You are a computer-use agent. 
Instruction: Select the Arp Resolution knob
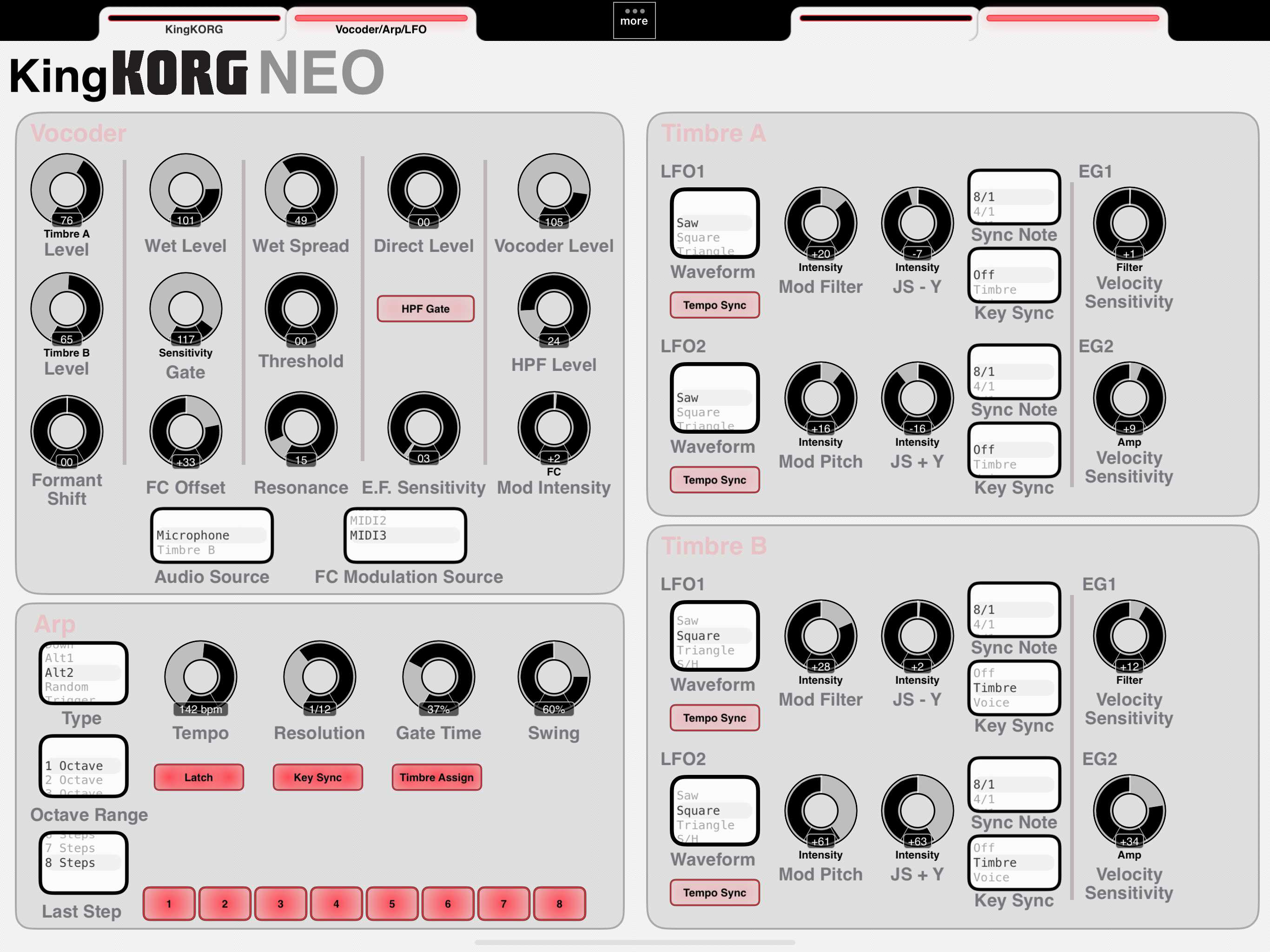pos(319,677)
